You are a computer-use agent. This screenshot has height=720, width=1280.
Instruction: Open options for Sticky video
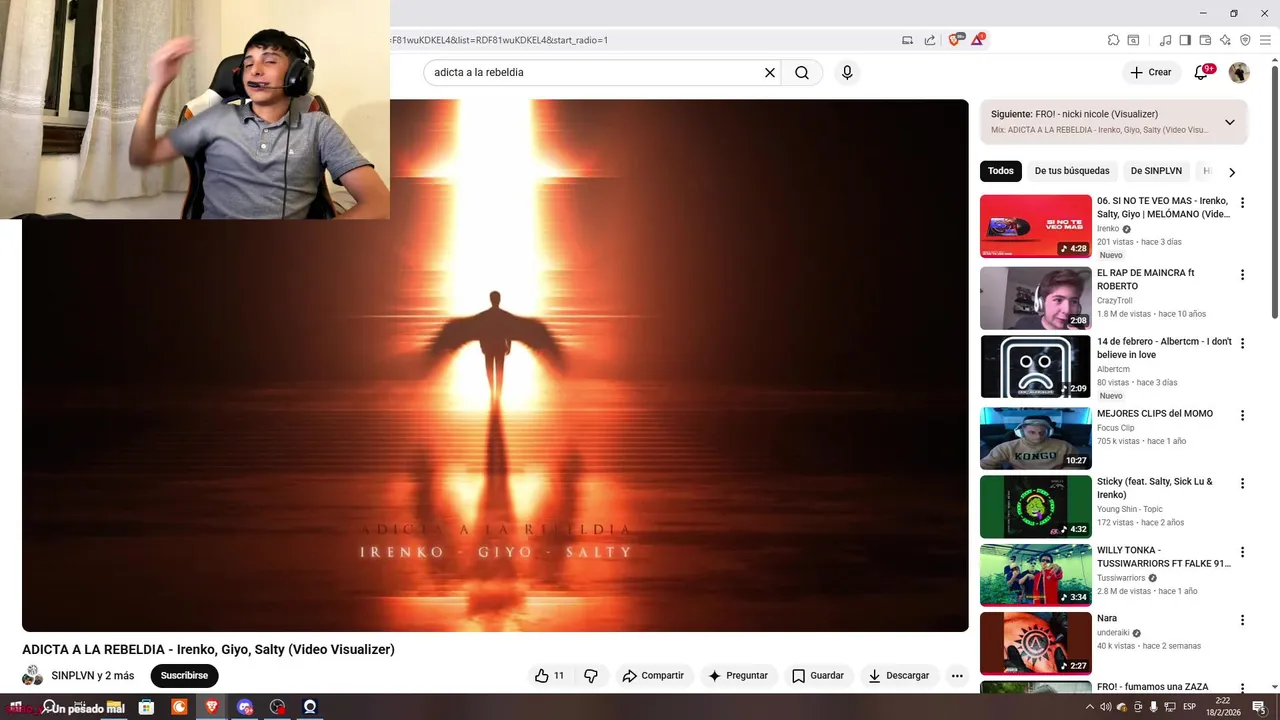tap(1243, 483)
